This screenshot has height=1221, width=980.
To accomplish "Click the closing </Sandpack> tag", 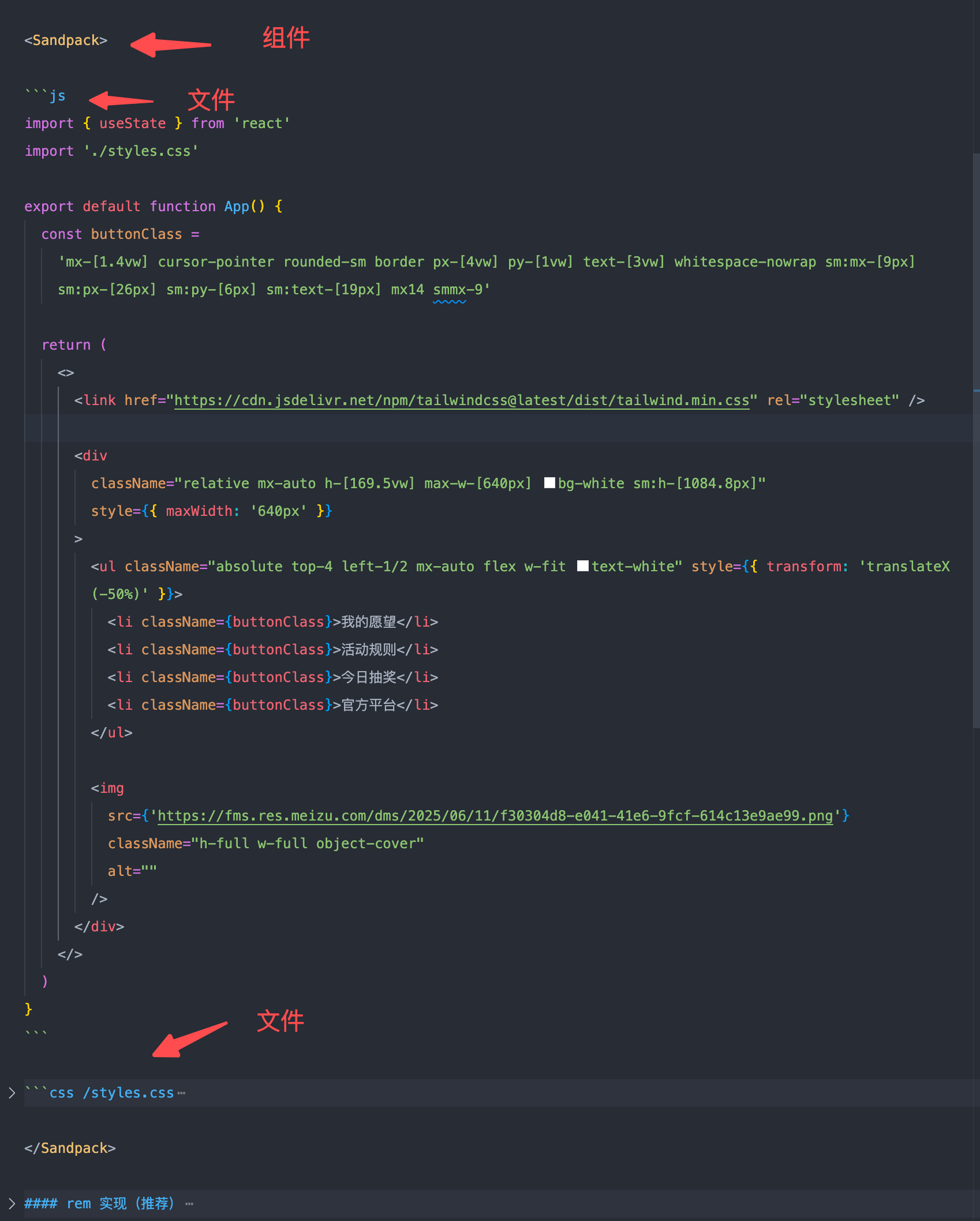I will [70, 1148].
